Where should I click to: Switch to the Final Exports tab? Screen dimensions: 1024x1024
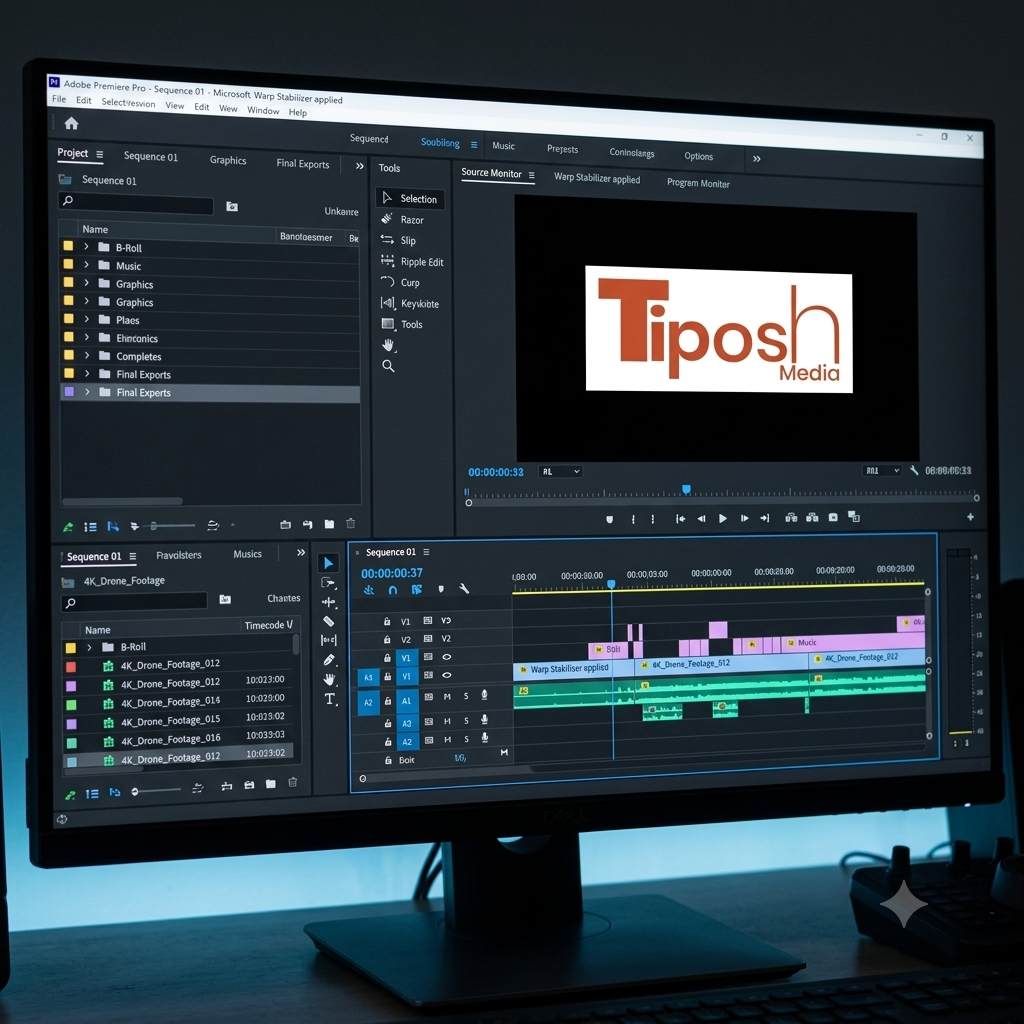pyautogui.click(x=302, y=163)
